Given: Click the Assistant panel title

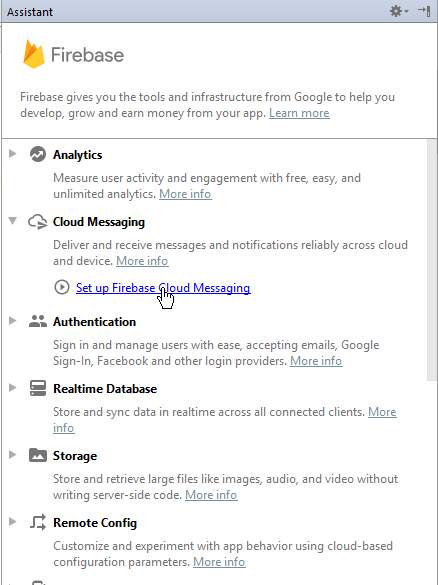Looking at the screenshot, I should (30, 12).
